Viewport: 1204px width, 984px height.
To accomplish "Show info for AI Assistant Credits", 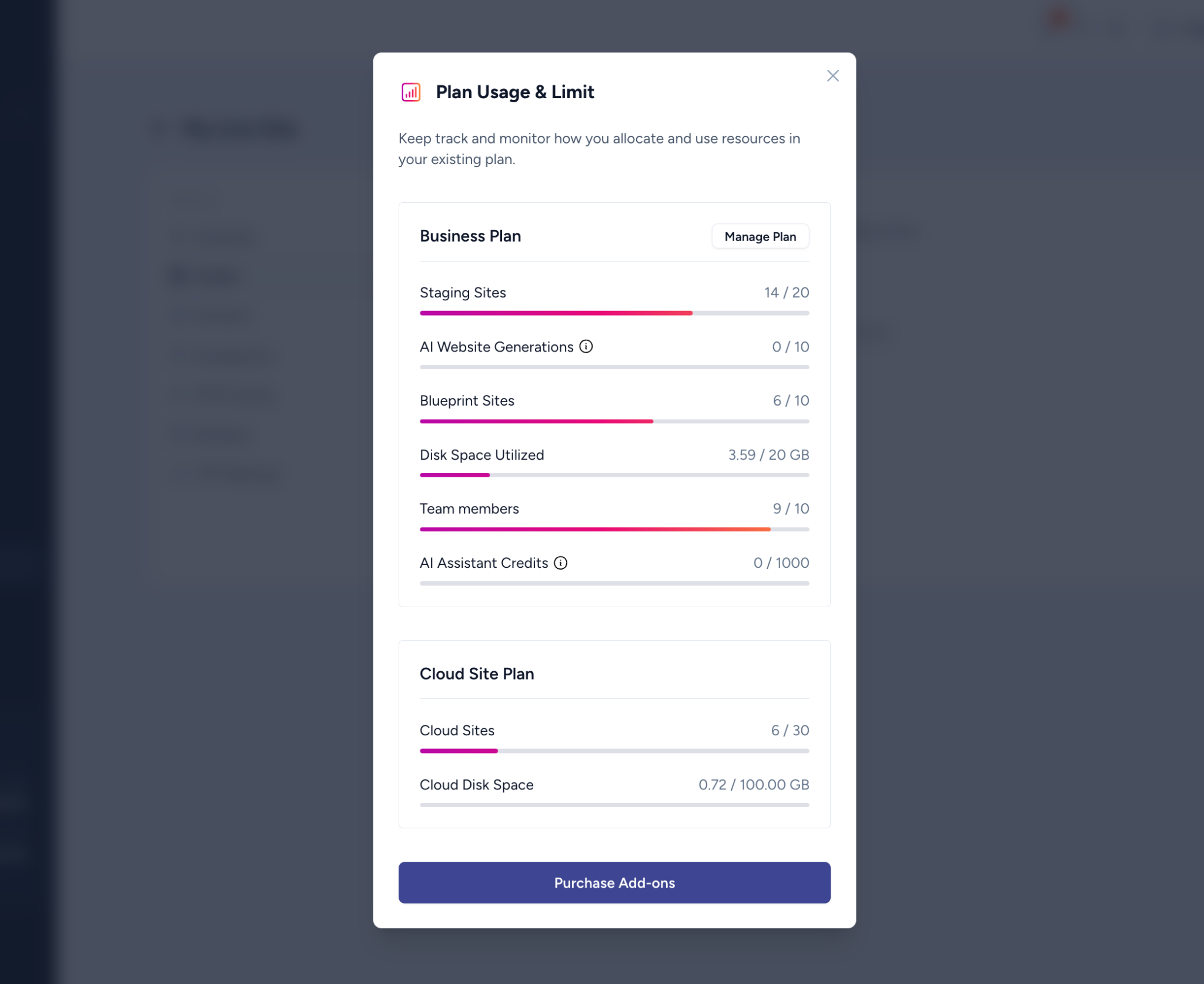I will pos(561,563).
